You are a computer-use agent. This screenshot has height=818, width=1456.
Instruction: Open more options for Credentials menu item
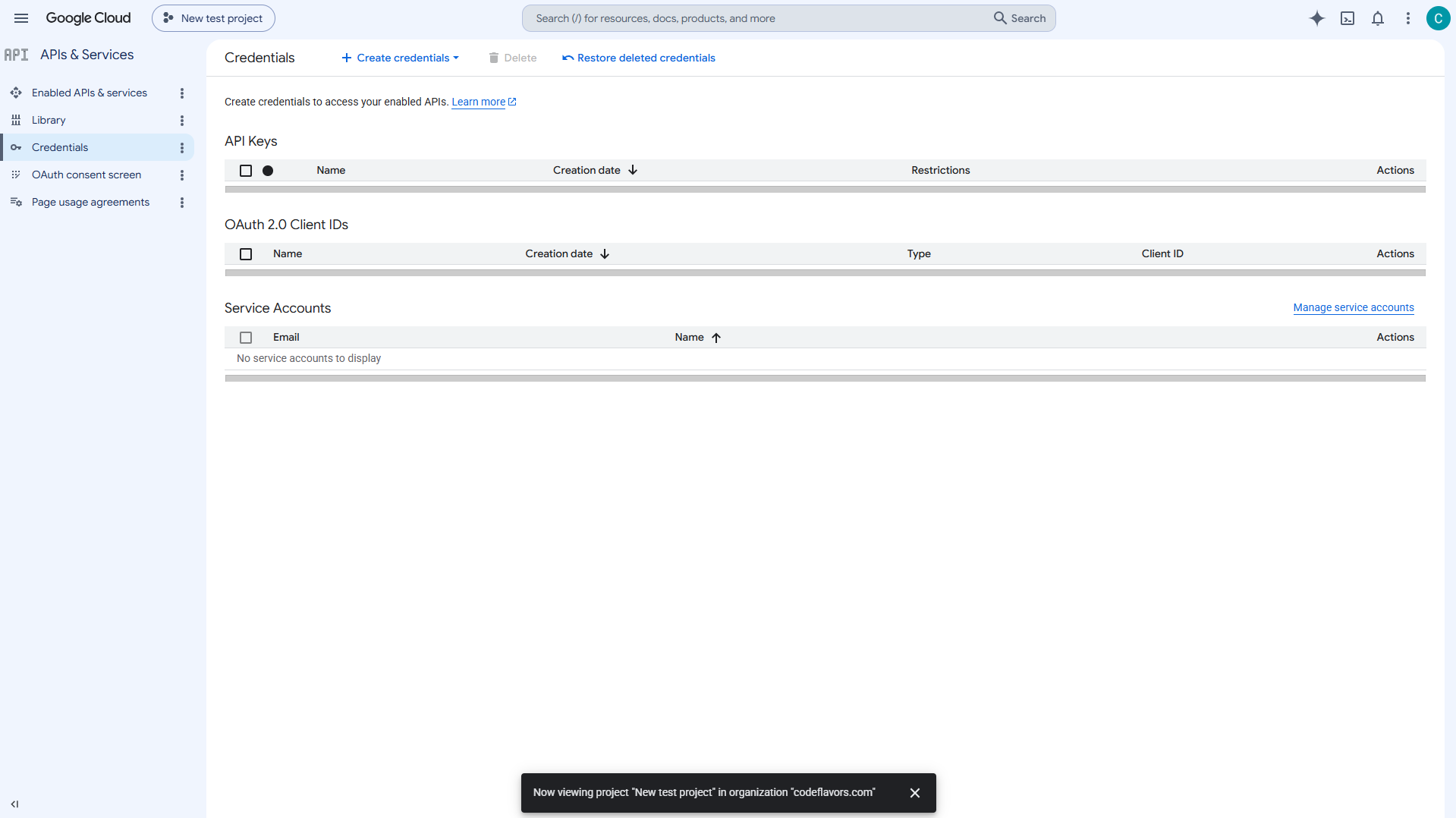182,147
